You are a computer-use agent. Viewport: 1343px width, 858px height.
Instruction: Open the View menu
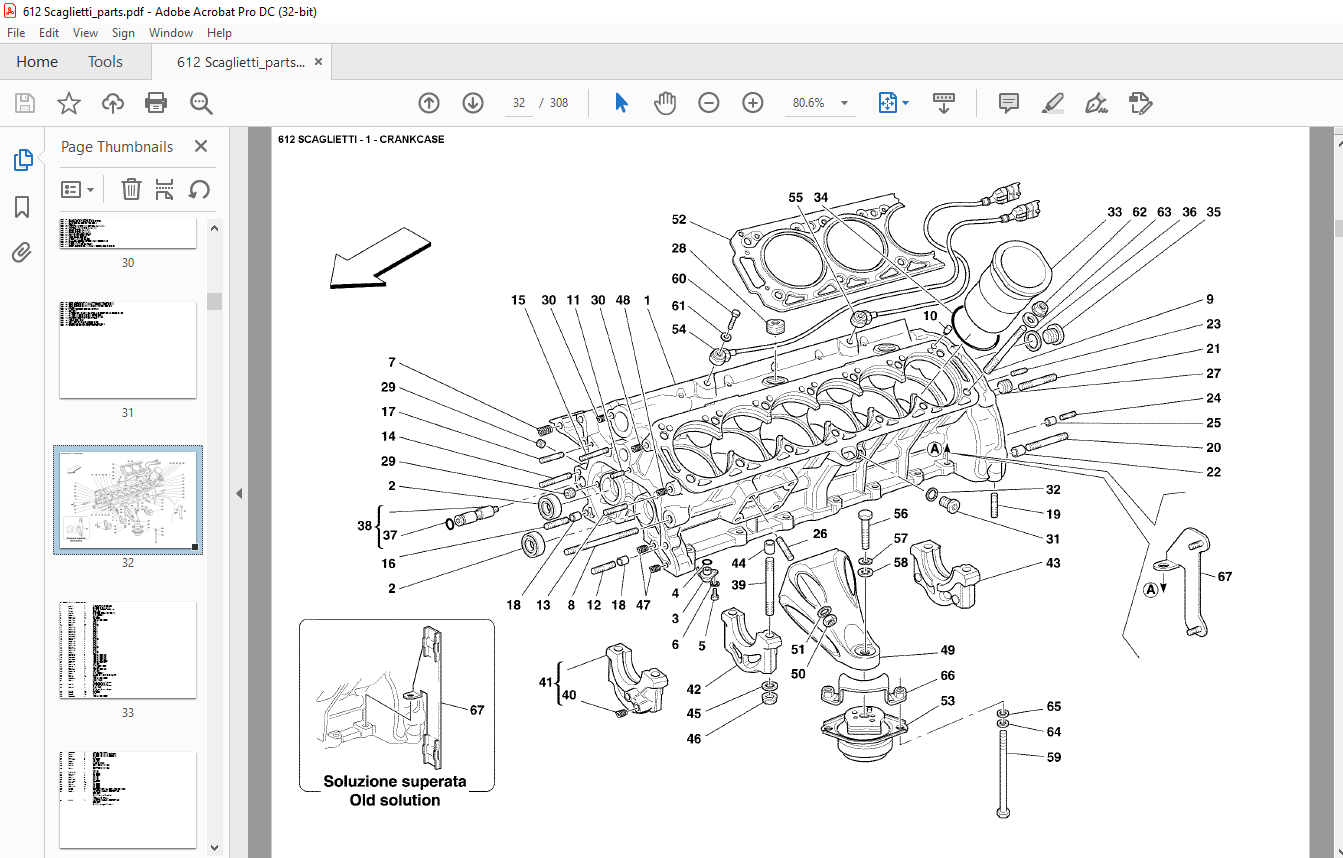click(86, 33)
